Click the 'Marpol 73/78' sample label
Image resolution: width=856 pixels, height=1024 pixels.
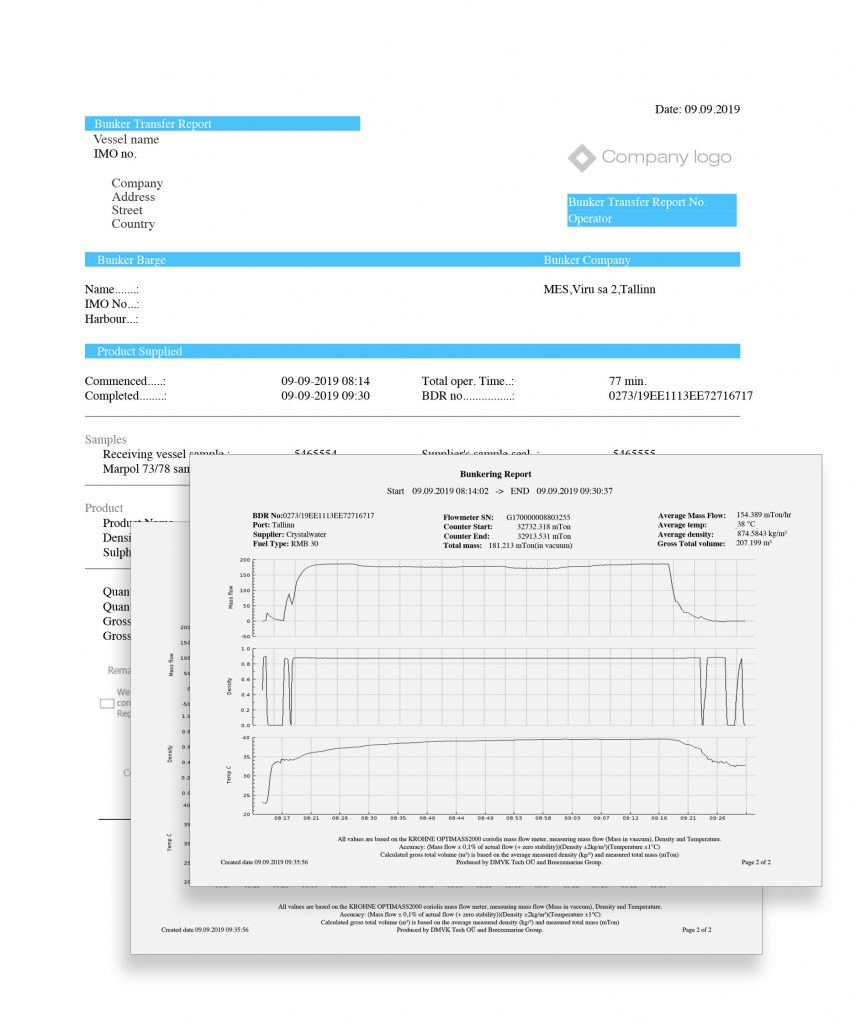tap(146, 469)
